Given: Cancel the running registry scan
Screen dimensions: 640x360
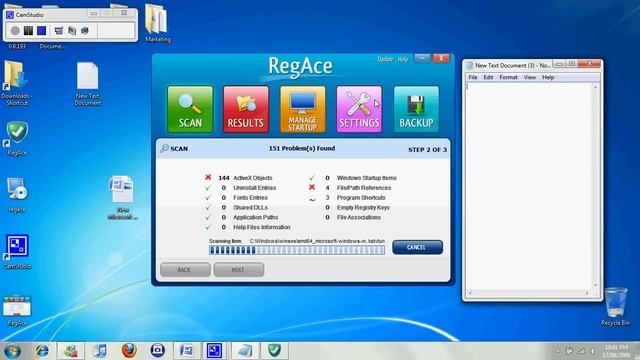Looking at the screenshot, I should (x=417, y=247).
